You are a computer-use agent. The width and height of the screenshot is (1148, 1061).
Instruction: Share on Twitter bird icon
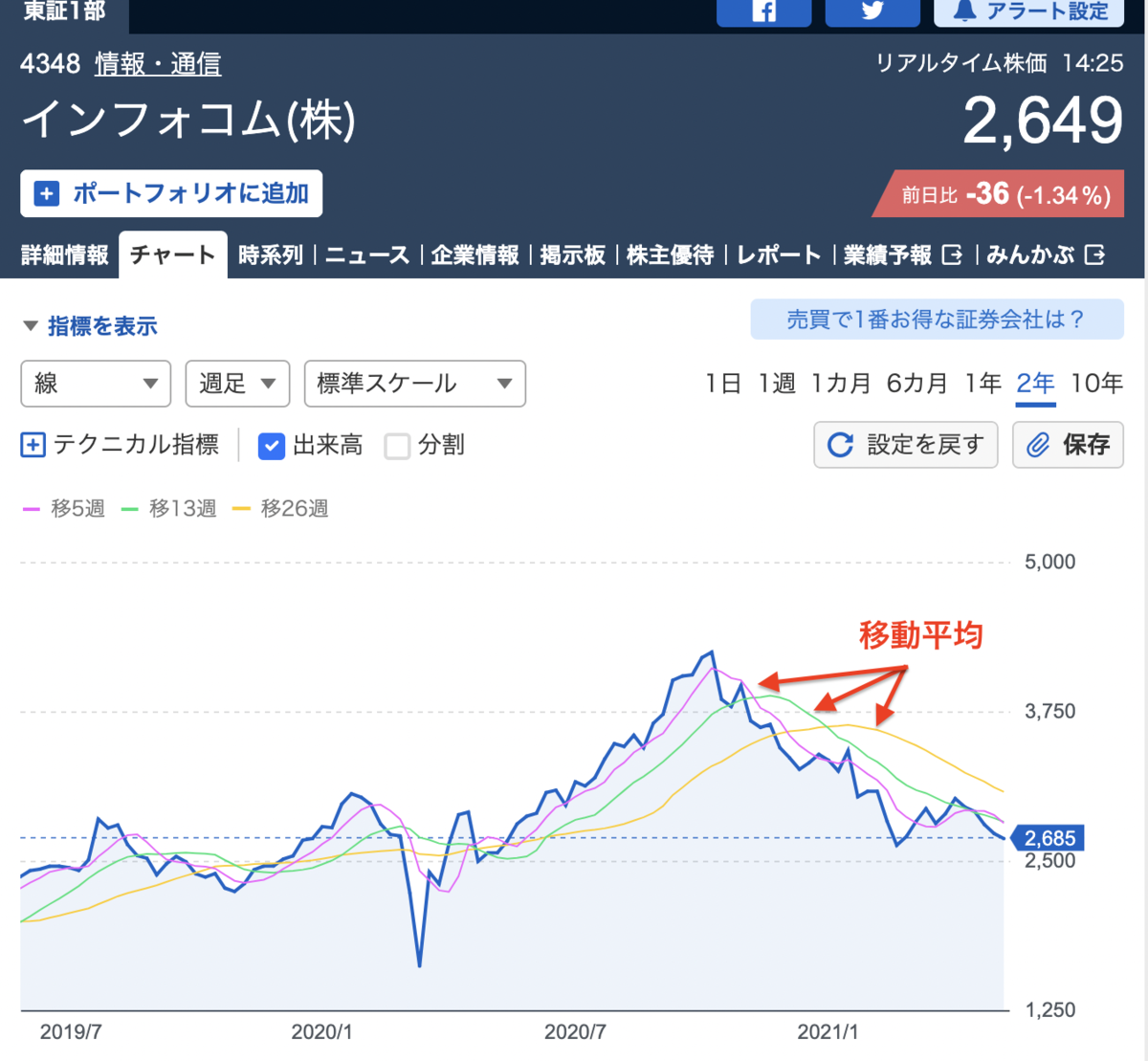click(x=872, y=11)
